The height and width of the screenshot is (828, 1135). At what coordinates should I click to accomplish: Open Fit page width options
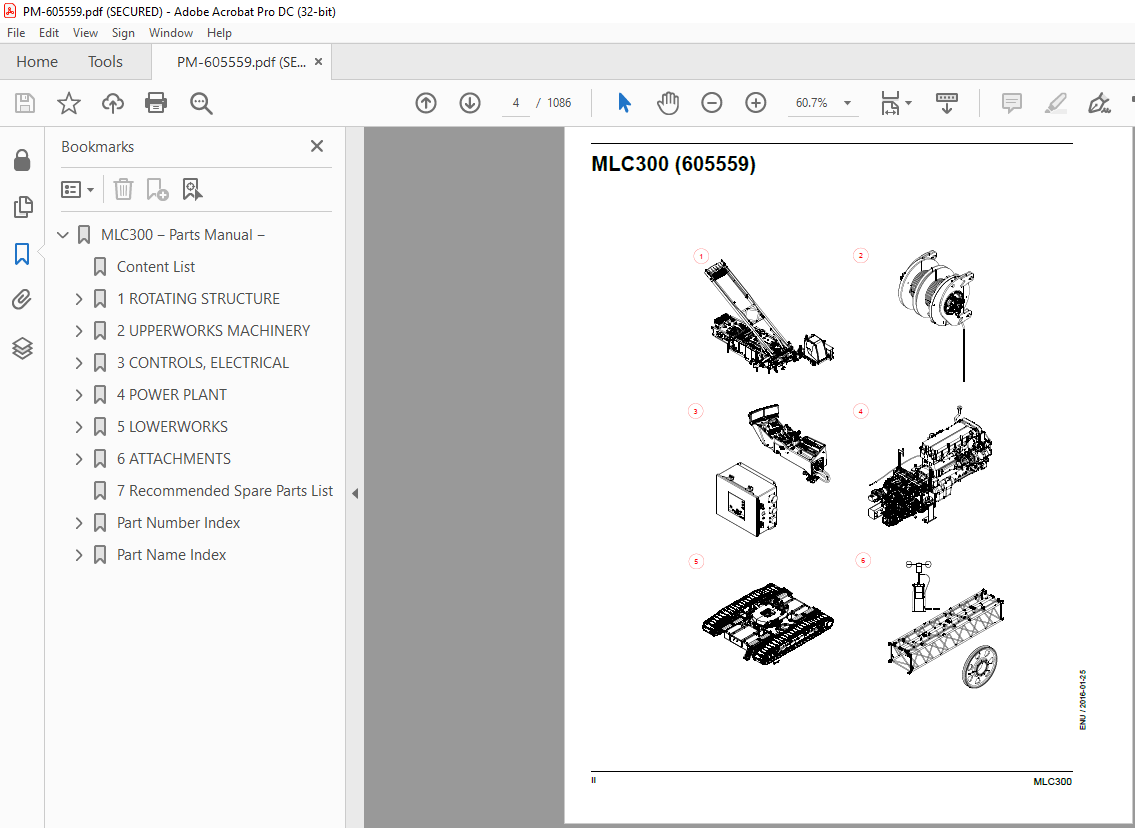pyautogui.click(x=896, y=103)
